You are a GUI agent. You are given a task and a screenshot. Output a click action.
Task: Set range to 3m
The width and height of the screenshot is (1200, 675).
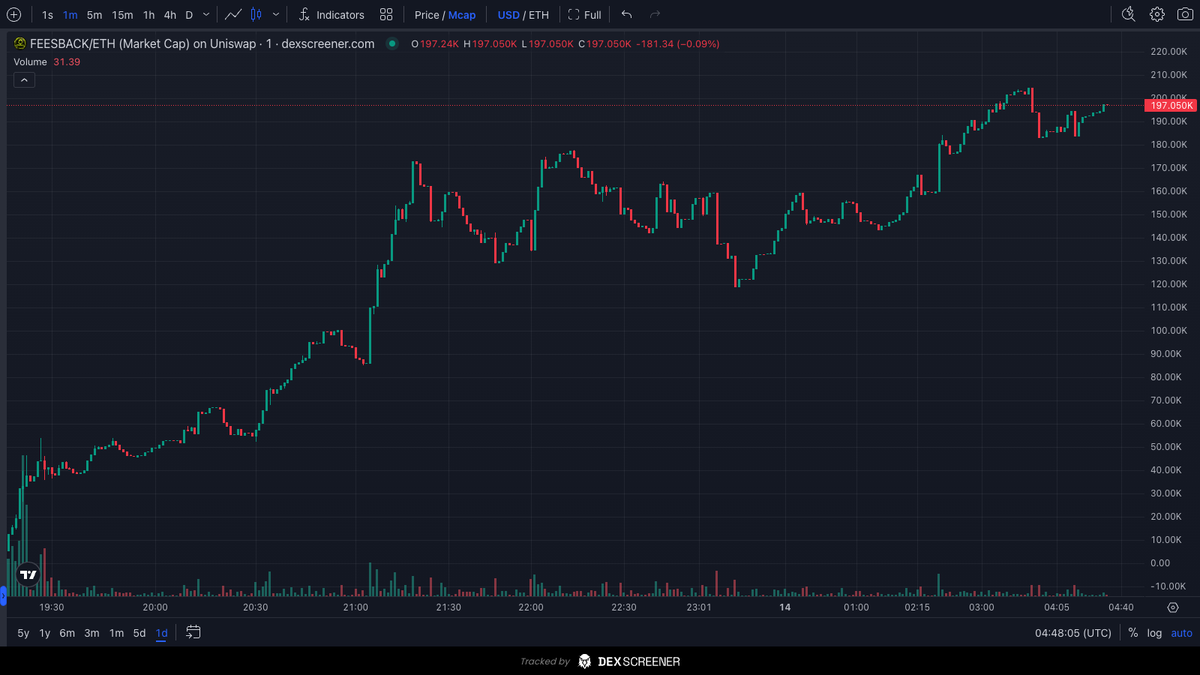pos(92,633)
